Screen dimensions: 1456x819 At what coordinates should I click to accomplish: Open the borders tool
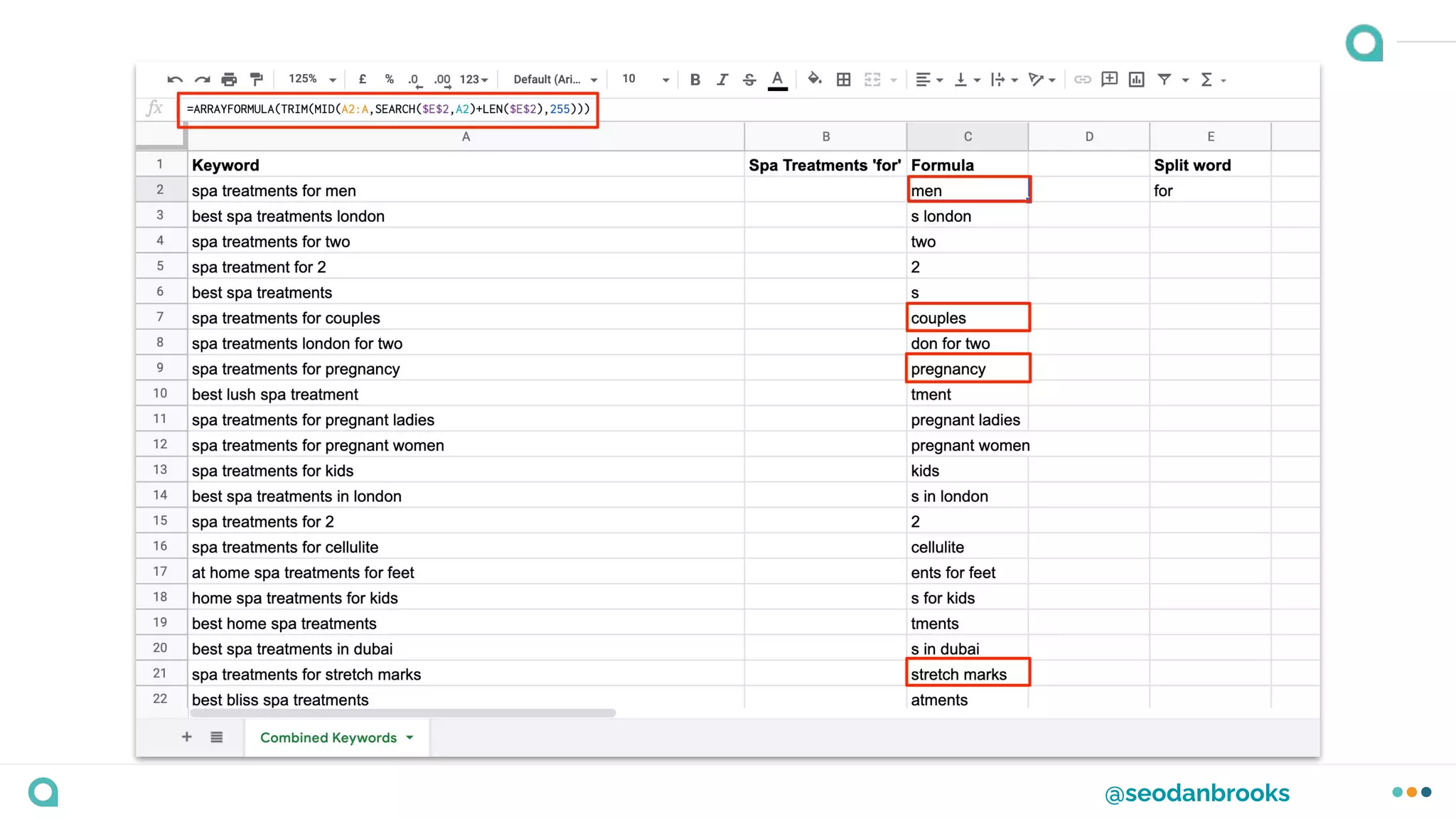pyautogui.click(x=844, y=80)
